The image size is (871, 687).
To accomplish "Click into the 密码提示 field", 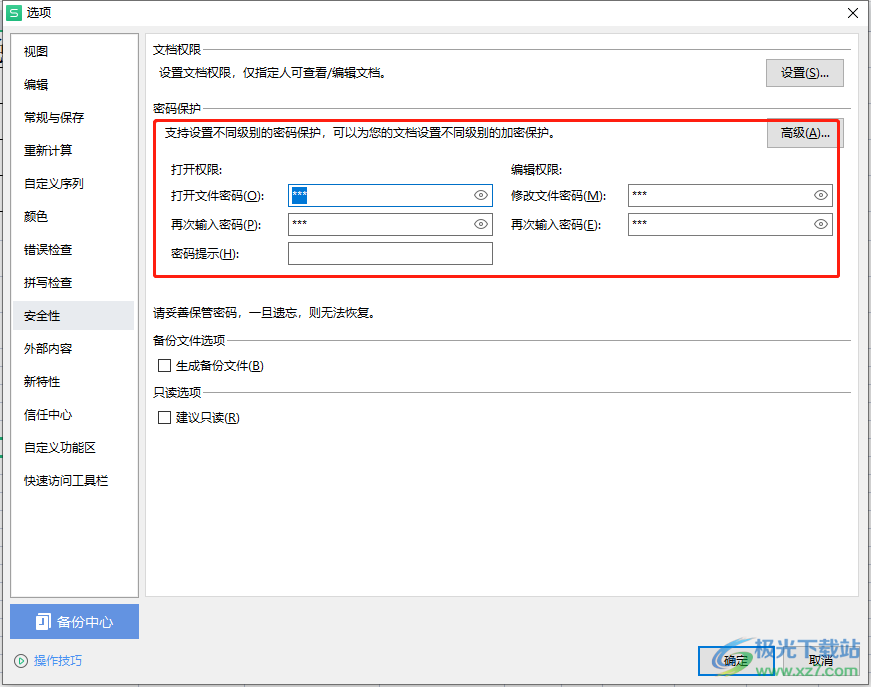I will pyautogui.click(x=390, y=253).
